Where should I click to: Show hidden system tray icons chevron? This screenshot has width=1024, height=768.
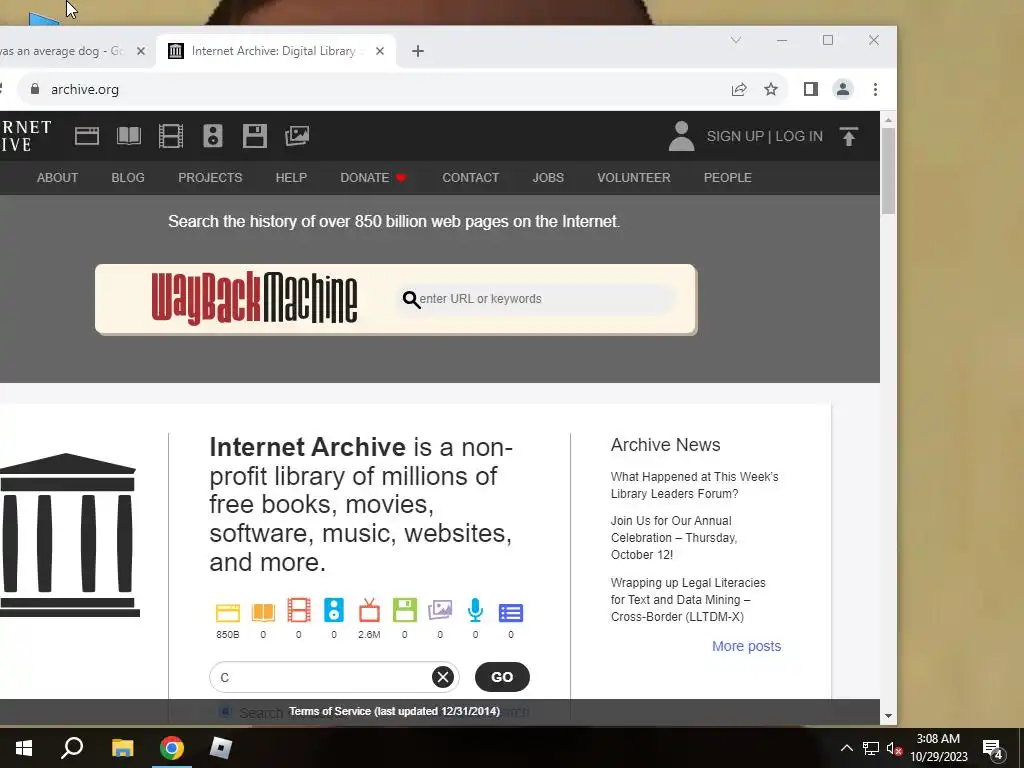click(x=846, y=748)
